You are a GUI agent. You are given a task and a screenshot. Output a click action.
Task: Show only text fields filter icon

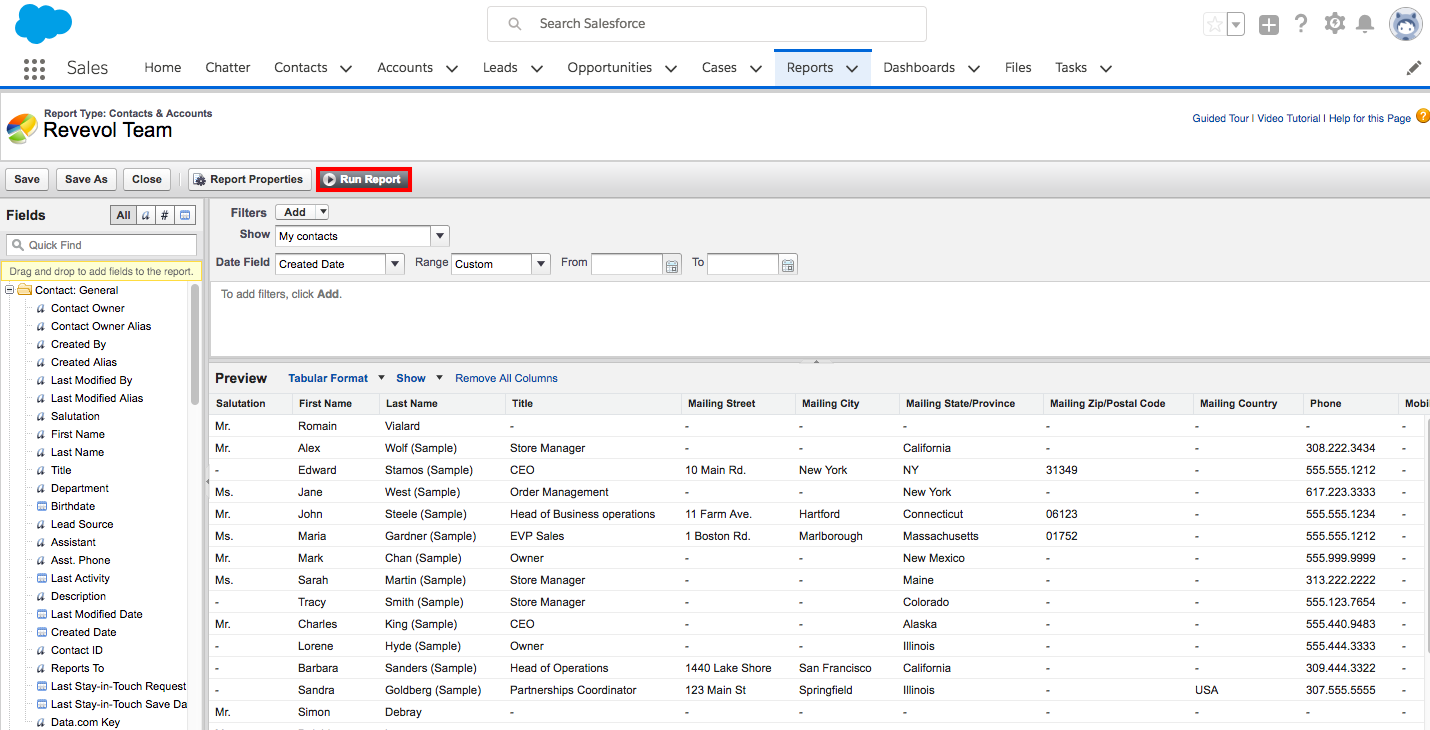145,215
